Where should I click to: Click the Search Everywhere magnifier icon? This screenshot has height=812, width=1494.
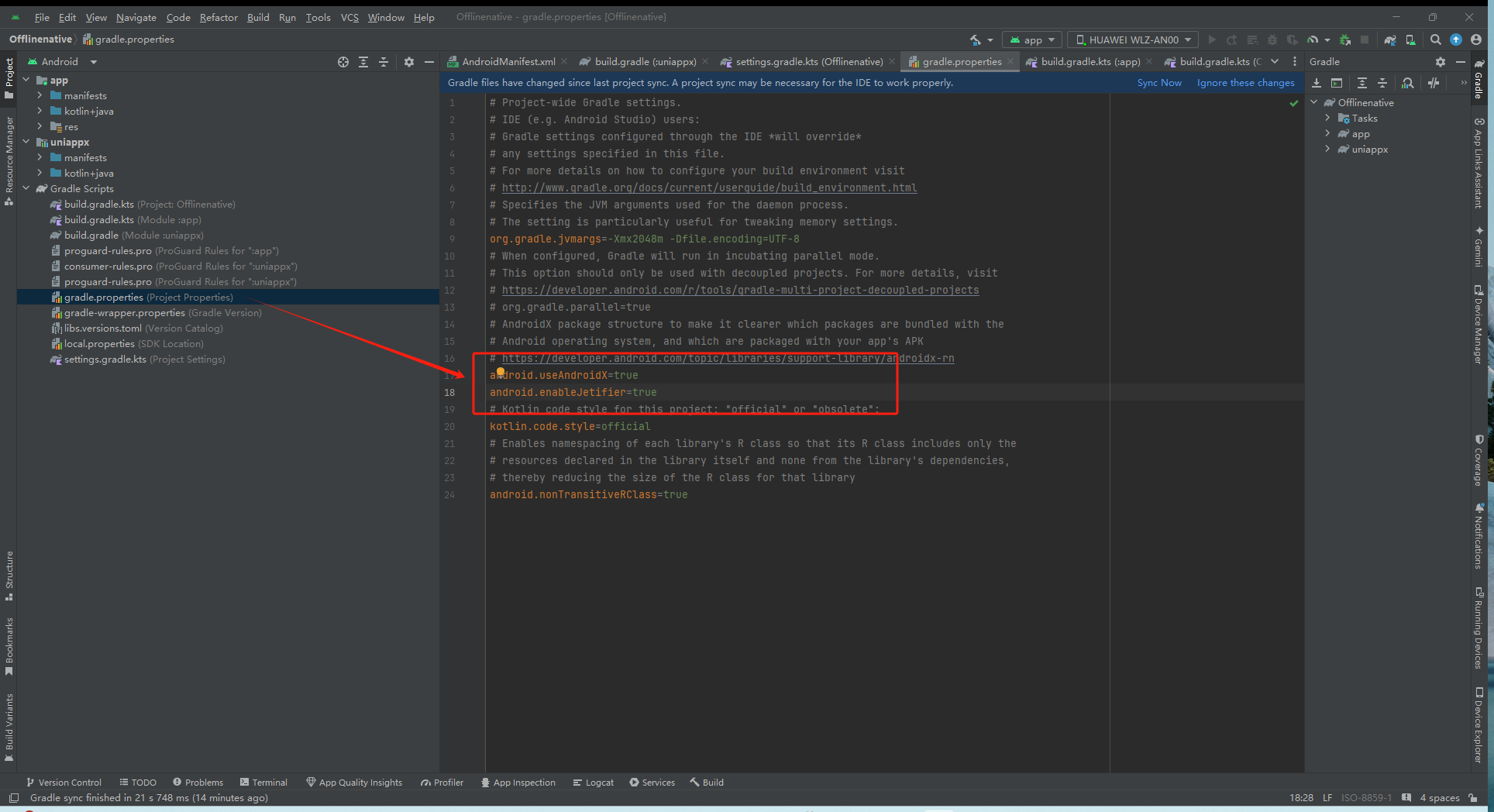coord(1436,40)
